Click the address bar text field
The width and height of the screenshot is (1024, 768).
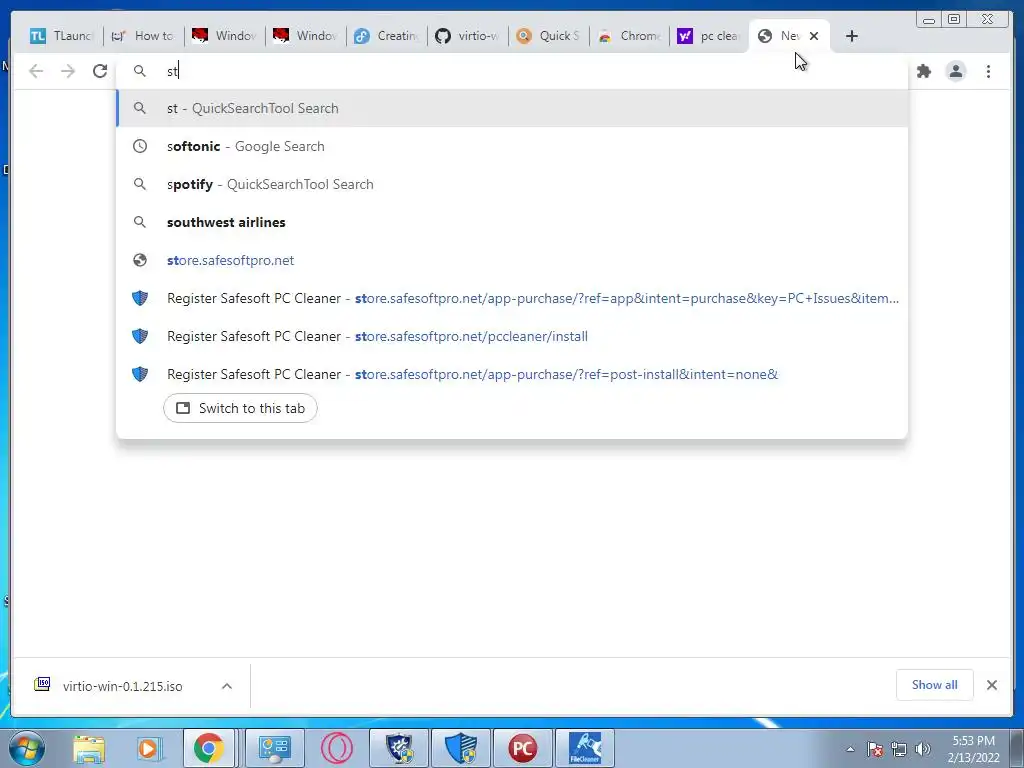512,71
